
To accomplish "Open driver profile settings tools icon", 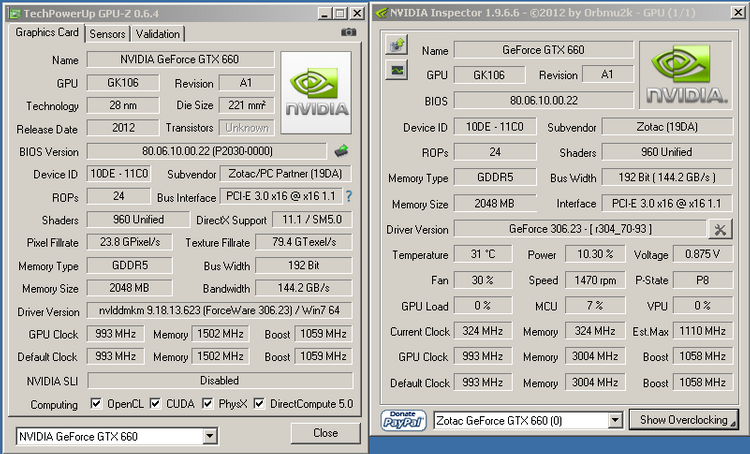I will point(719,229).
